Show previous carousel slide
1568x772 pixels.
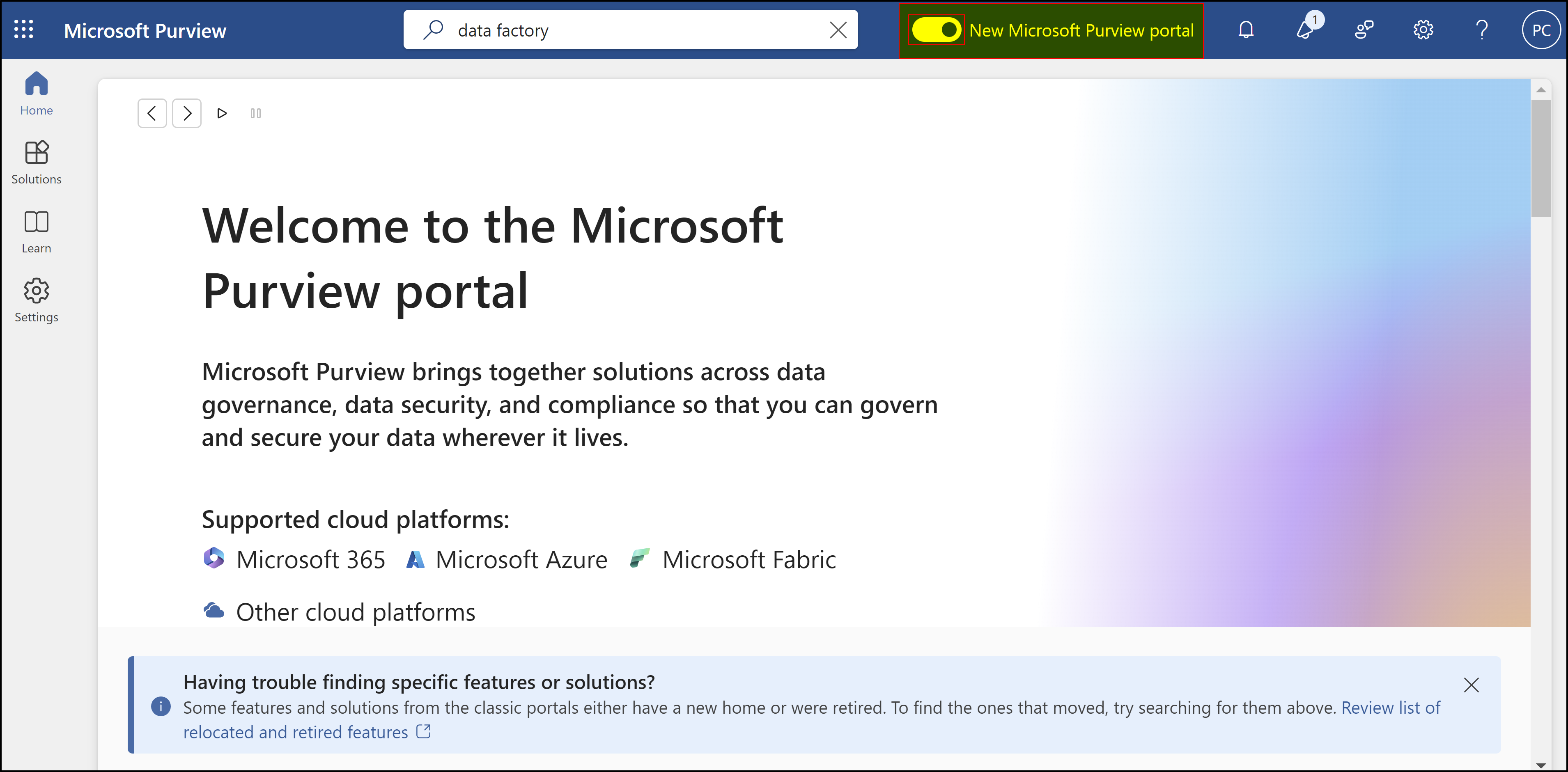[x=152, y=113]
